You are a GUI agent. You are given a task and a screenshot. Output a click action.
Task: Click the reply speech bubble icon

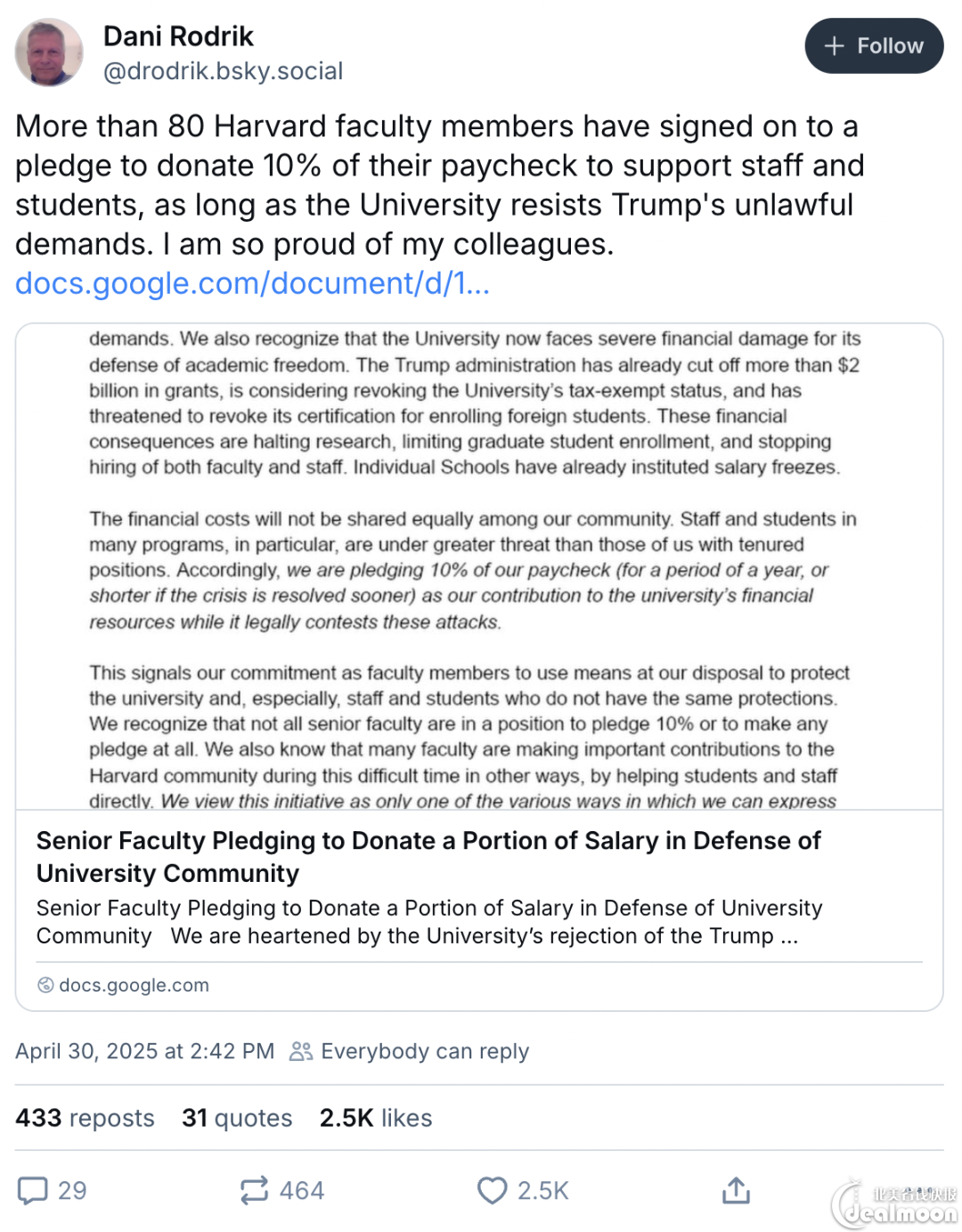coord(33,1190)
